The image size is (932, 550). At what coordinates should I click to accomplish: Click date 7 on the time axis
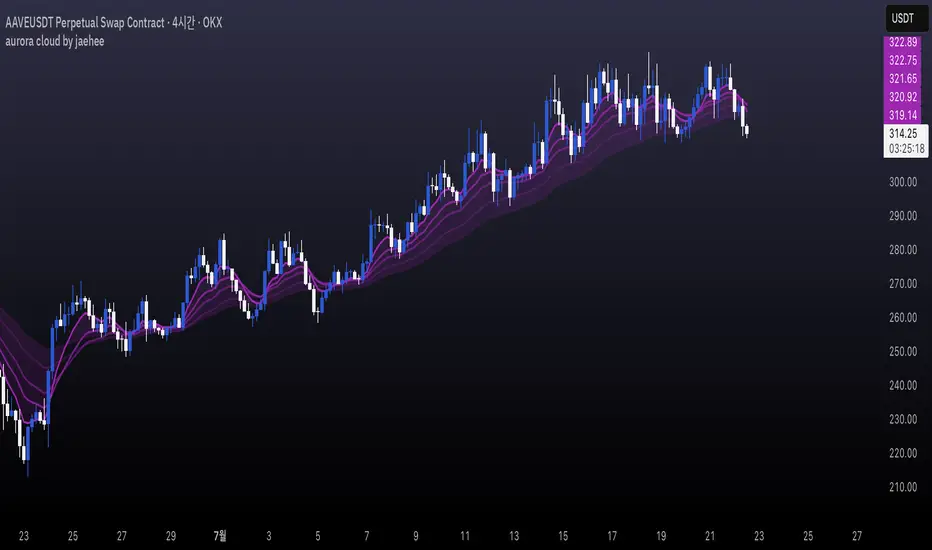pyautogui.click(x=367, y=536)
